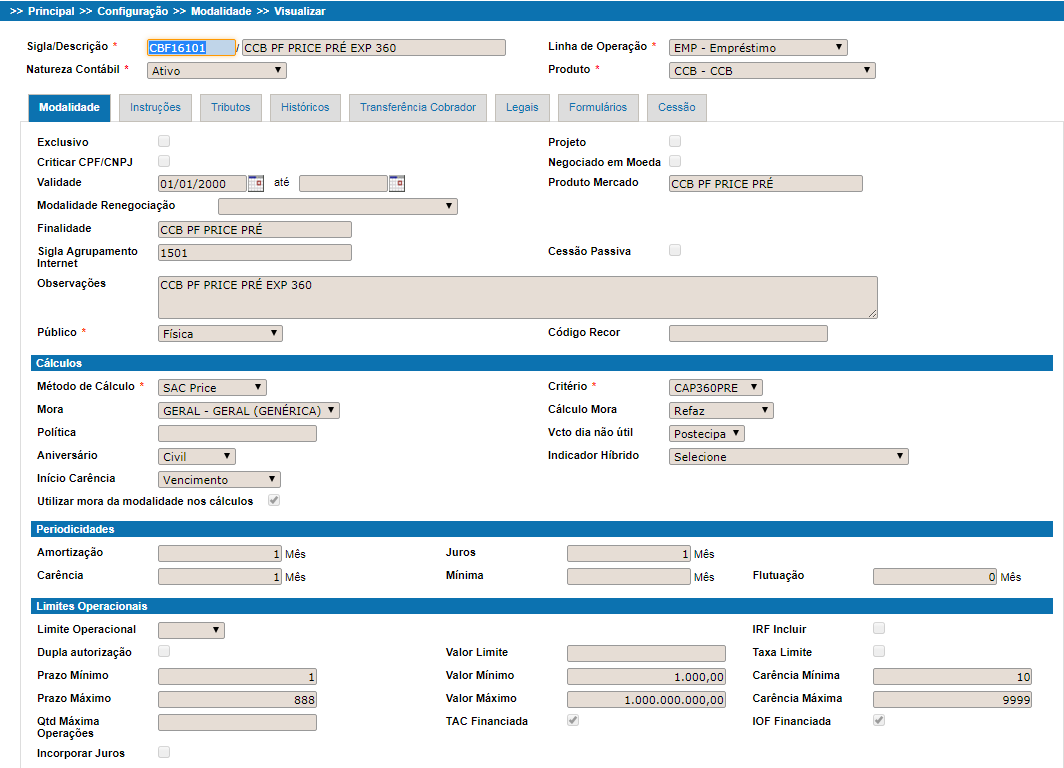Go to Principal in the breadcrumb
This screenshot has width=1064, height=768.
click(x=51, y=11)
